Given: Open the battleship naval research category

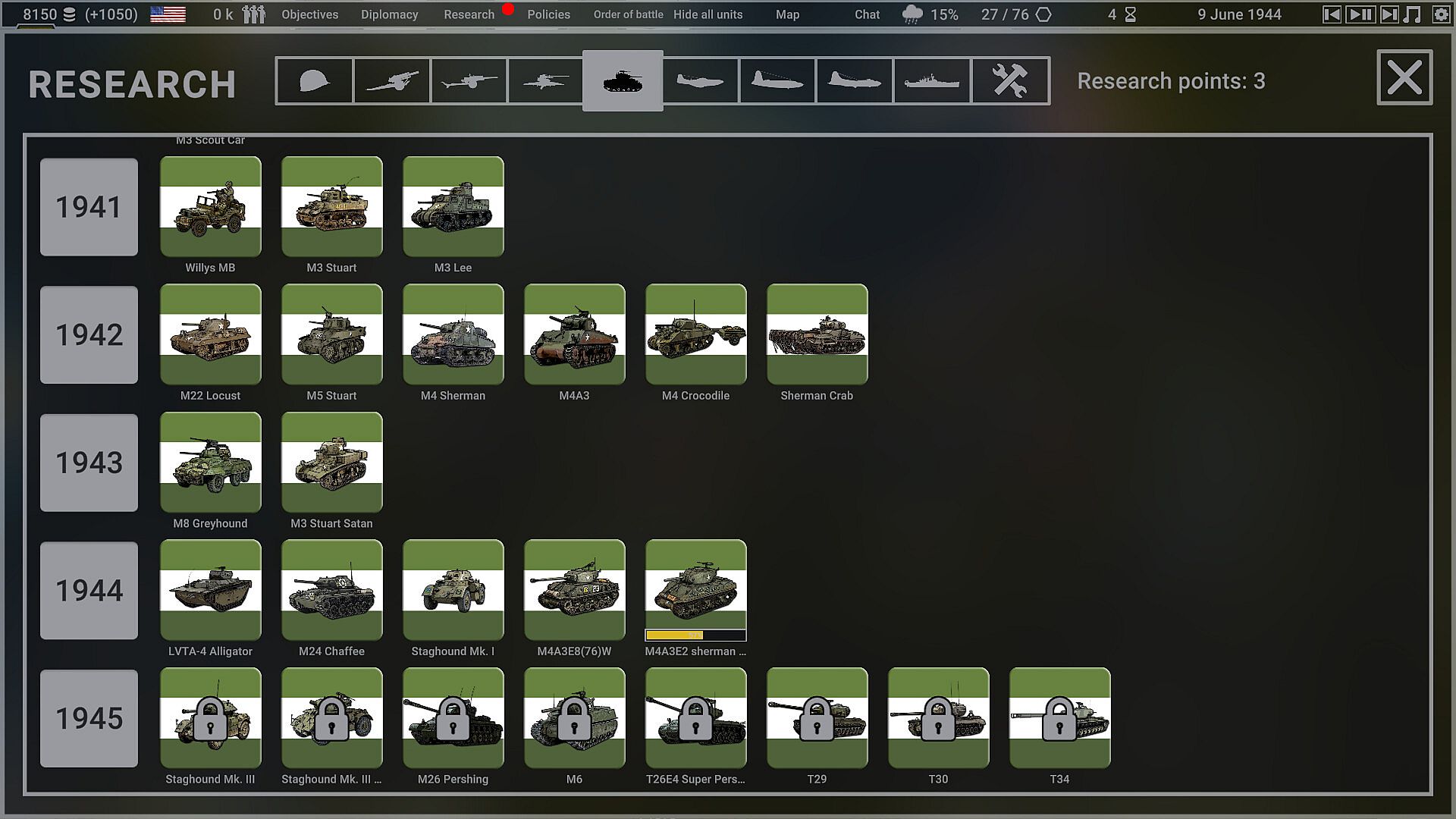Looking at the screenshot, I should (x=931, y=80).
